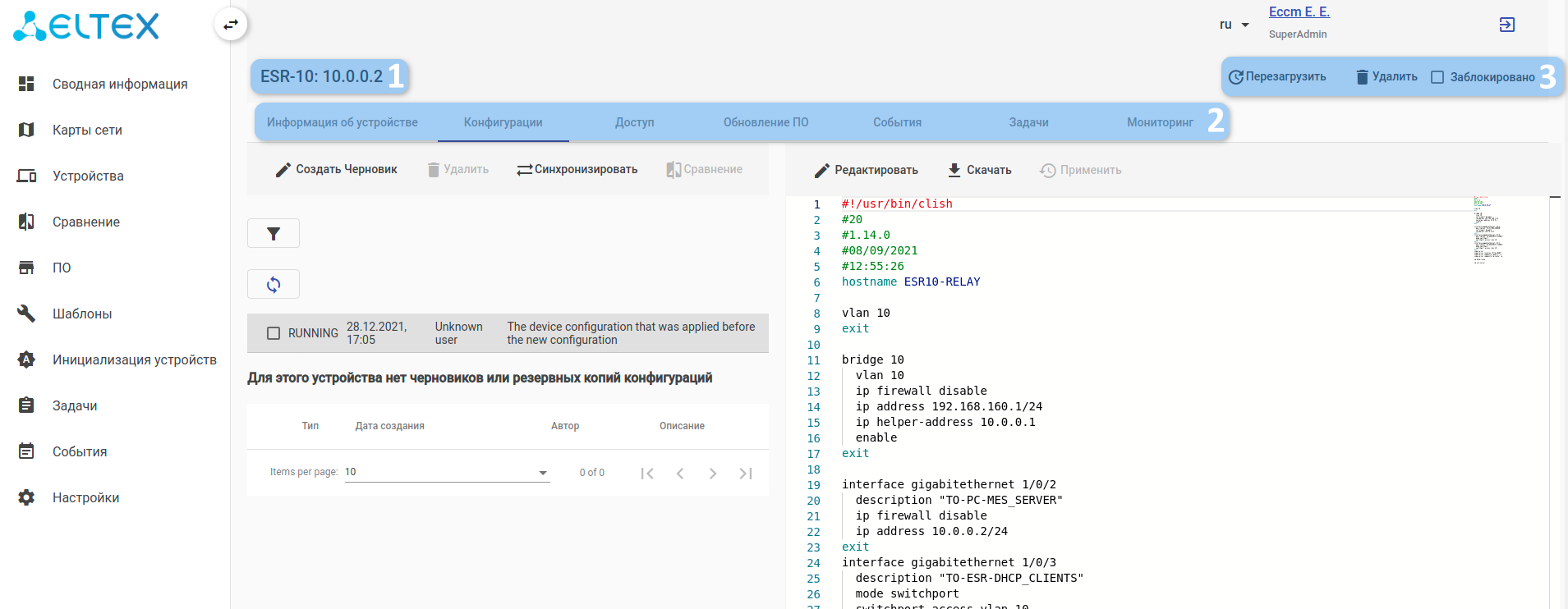This screenshot has width=1568, height=609.
Task: Click the Инициализация устройств icon in sidebar
Action: point(26,359)
